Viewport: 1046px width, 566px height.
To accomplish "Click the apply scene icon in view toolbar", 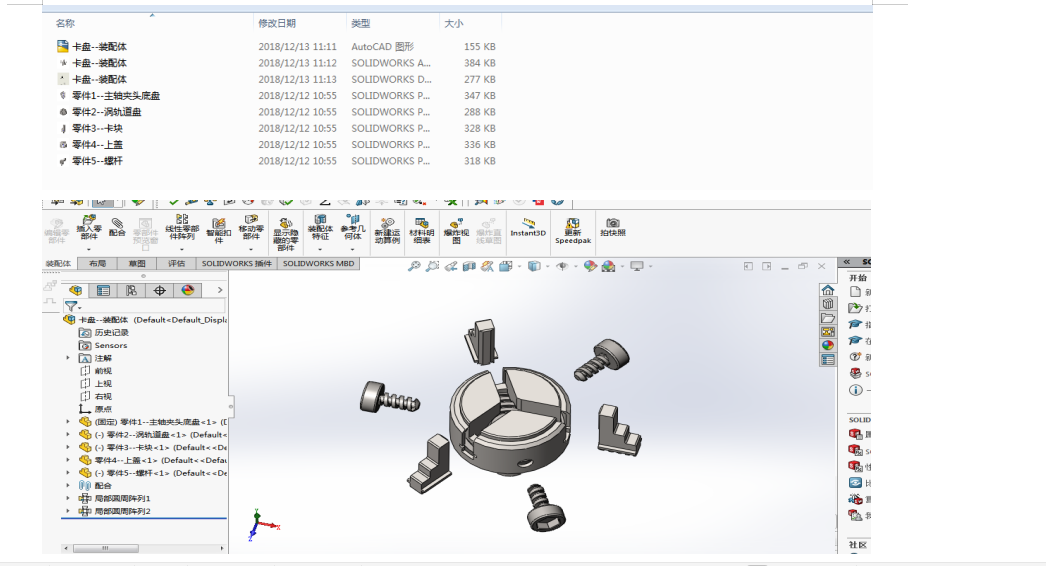I will [x=608, y=266].
